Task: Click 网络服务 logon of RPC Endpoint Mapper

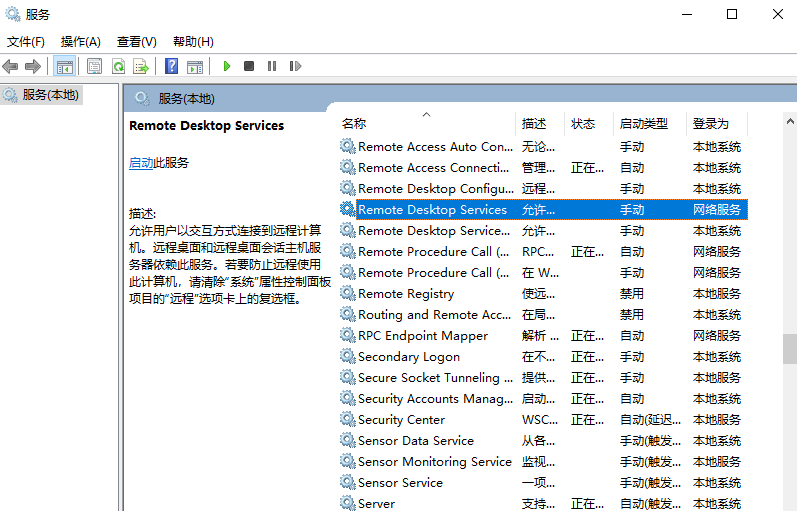Action: pyautogui.click(x=717, y=336)
